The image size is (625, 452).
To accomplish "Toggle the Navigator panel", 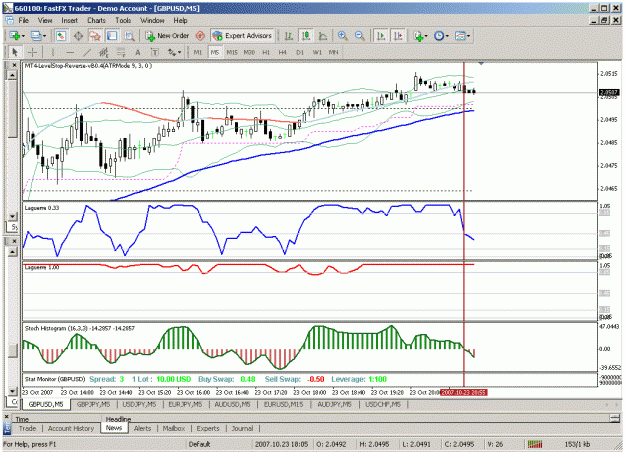I will (95, 36).
